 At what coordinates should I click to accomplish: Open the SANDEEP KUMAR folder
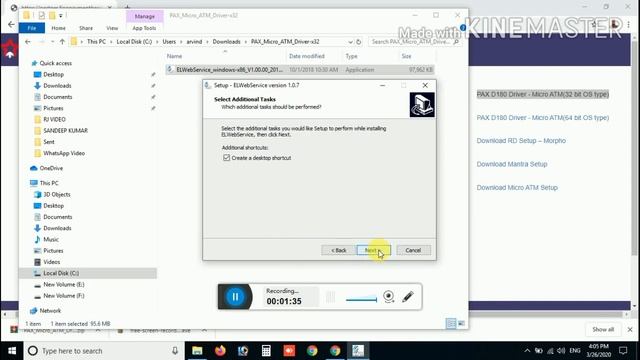[x=65, y=131]
